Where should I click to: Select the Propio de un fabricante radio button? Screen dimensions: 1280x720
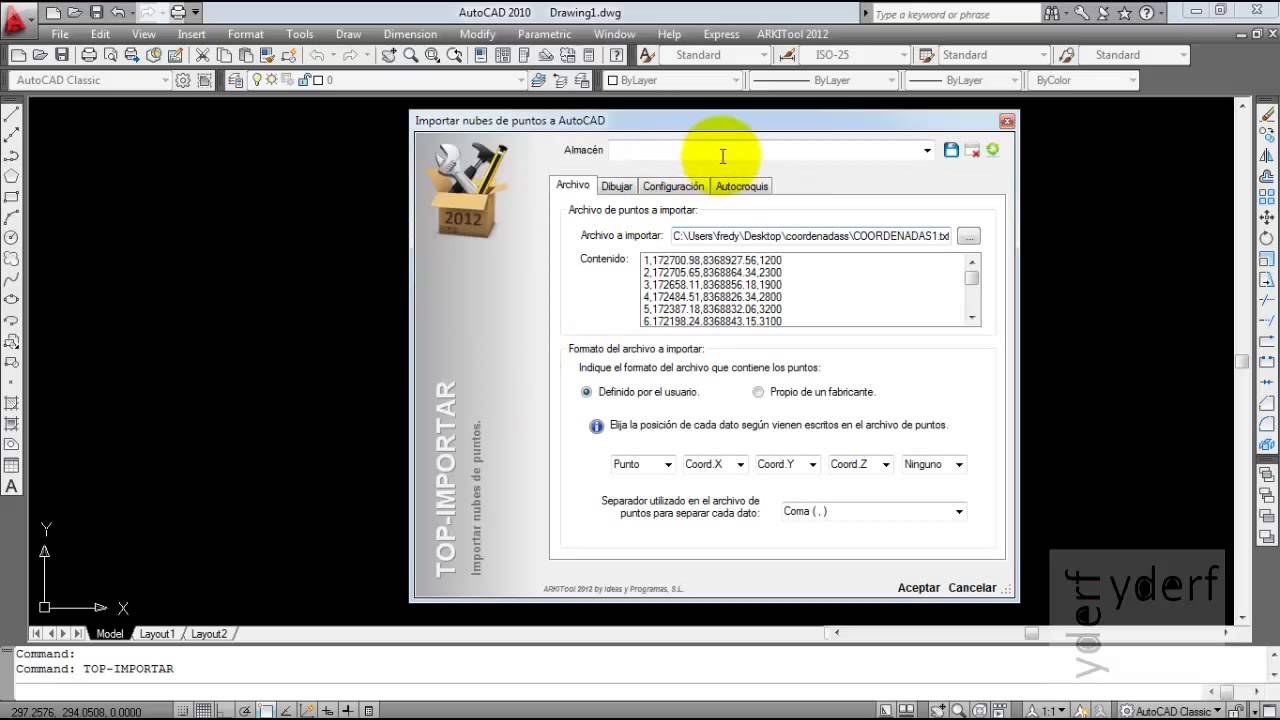pos(758,392)
